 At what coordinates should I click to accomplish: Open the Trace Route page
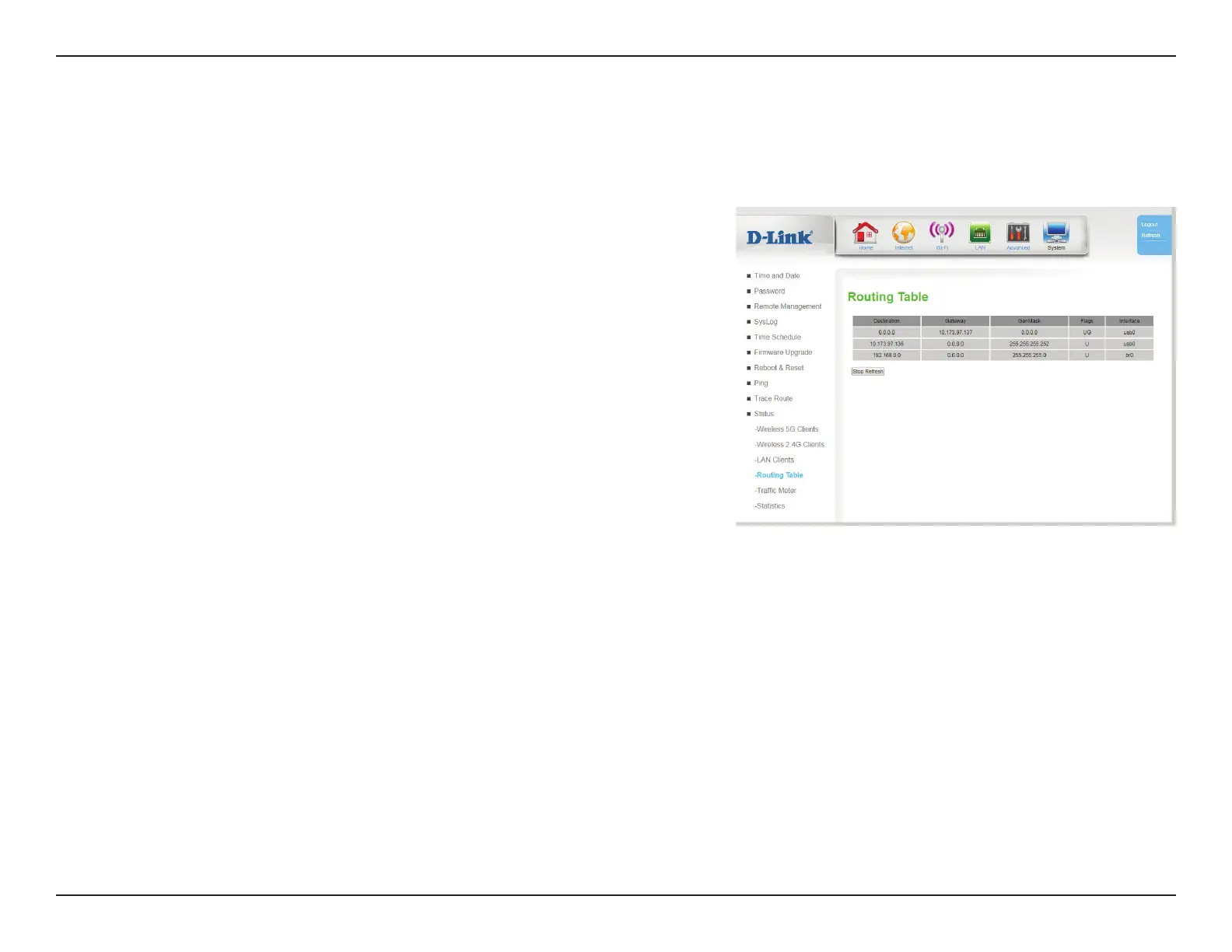773,398
